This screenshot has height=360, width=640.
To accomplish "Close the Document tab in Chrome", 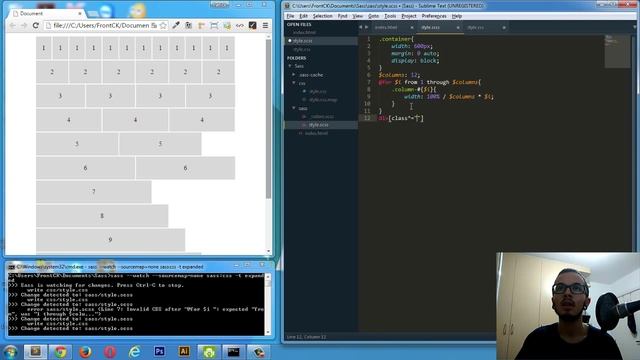I will (x=80, y=13).
